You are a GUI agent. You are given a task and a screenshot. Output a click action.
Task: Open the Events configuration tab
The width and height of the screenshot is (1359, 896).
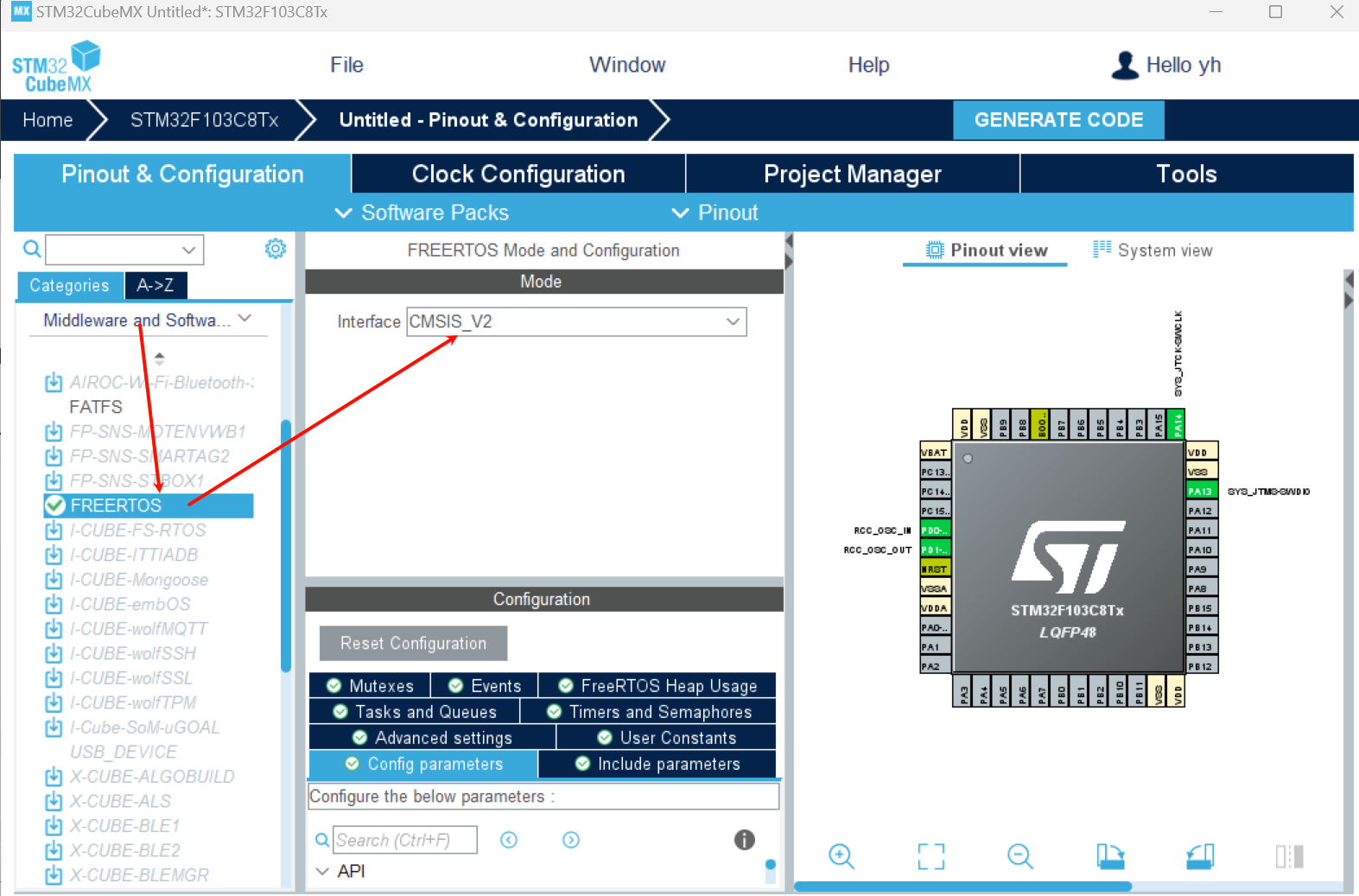[485, 686]
